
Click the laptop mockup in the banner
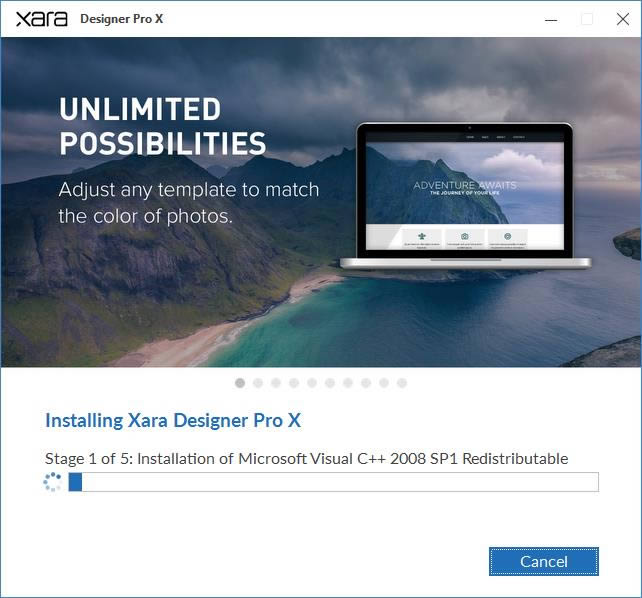(x=466, y=196)
